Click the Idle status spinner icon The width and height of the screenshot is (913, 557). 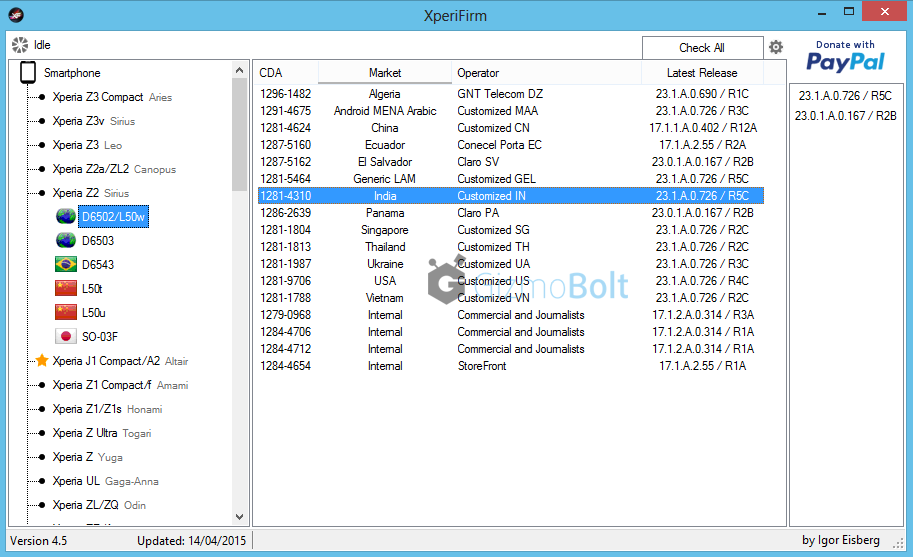click(20, 45)
